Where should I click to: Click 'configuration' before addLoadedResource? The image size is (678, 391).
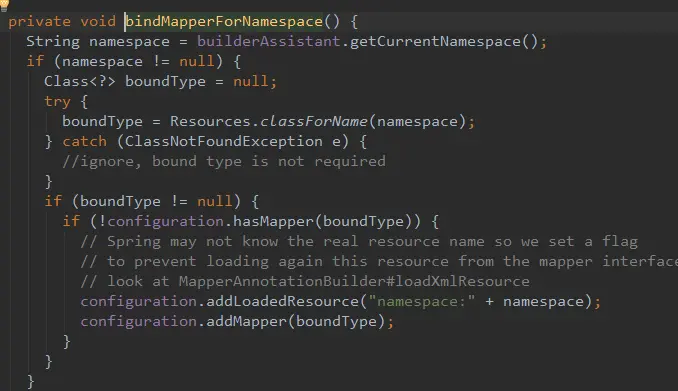pos(138,301)
